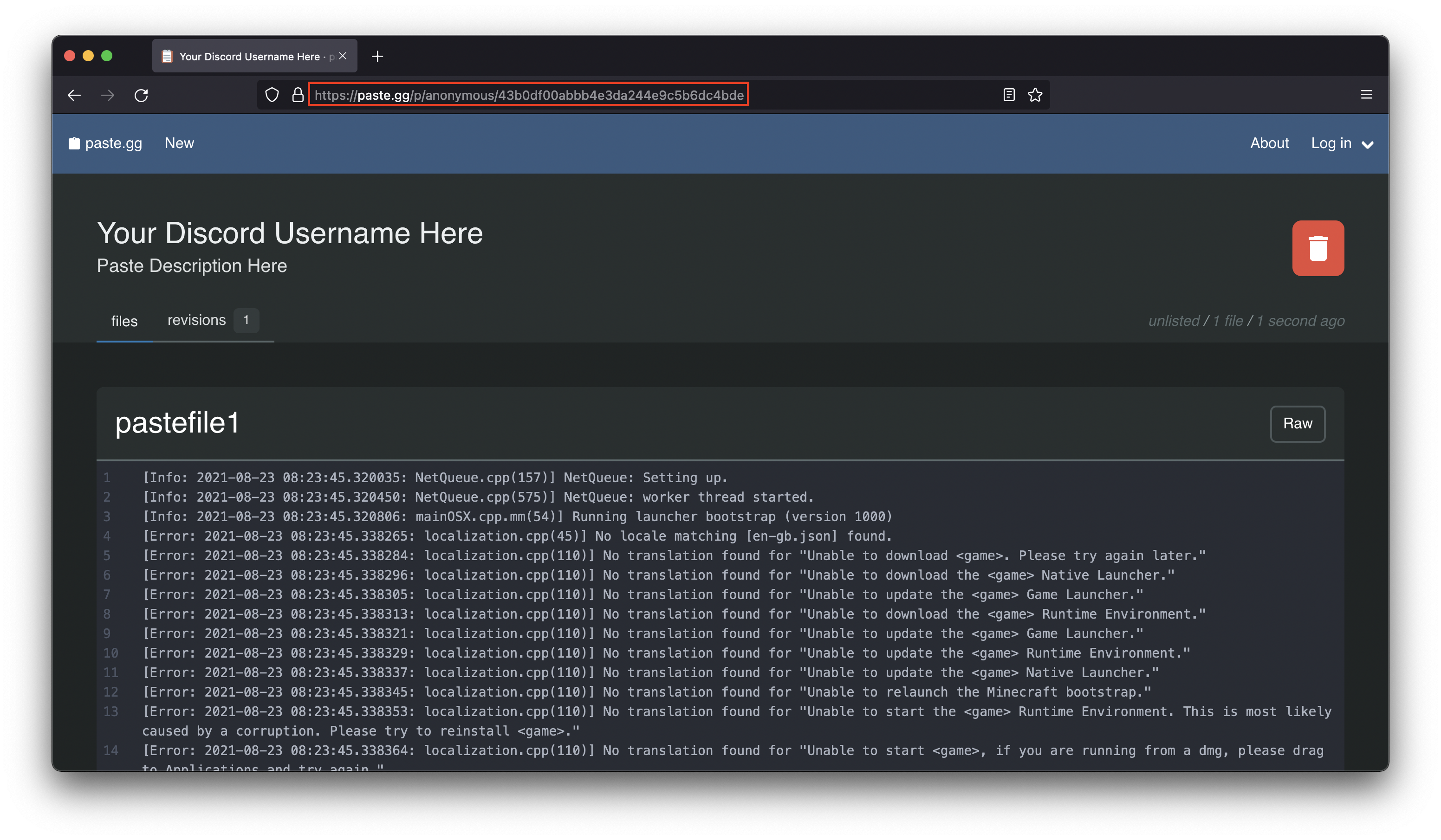Expand the Log in chevron arrow
1441x840 pixels.
point(1368,145)
